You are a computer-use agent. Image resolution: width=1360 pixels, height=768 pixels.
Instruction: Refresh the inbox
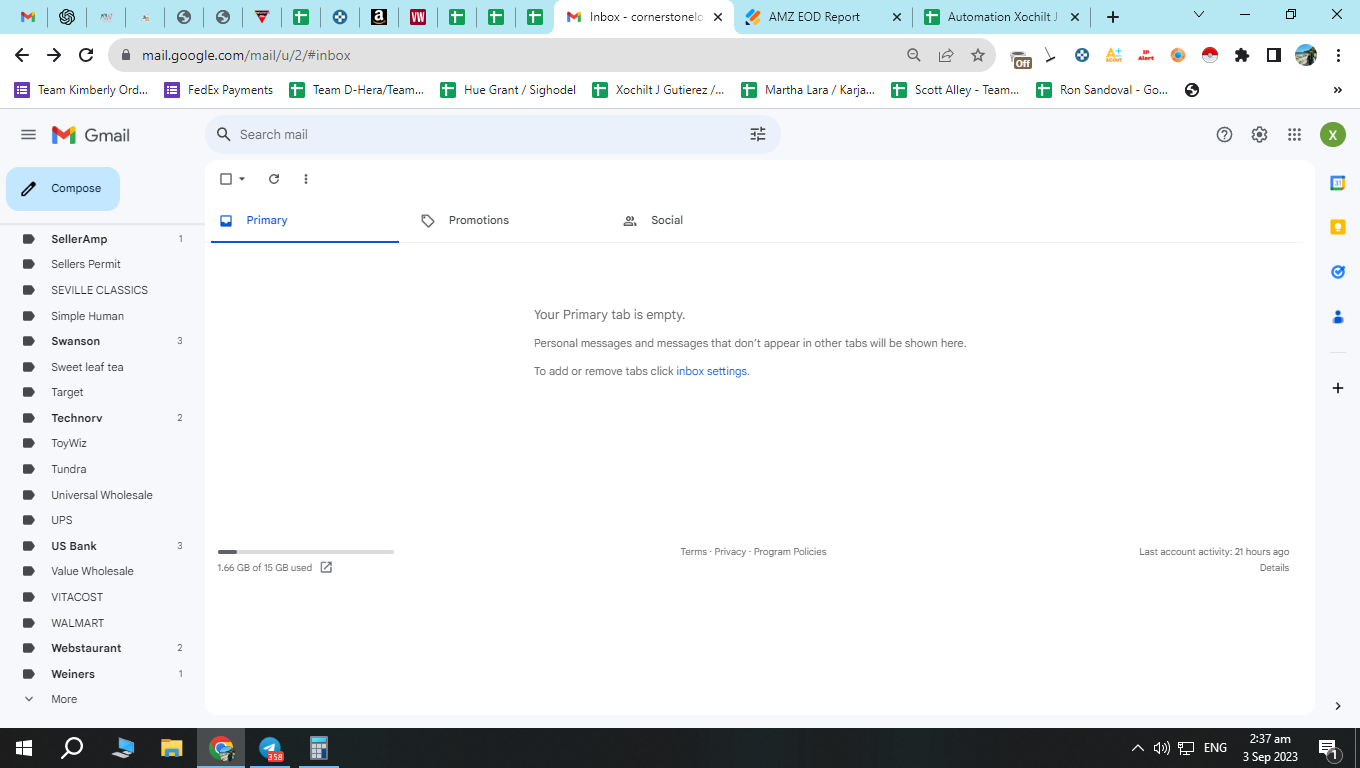coord(274,179)
